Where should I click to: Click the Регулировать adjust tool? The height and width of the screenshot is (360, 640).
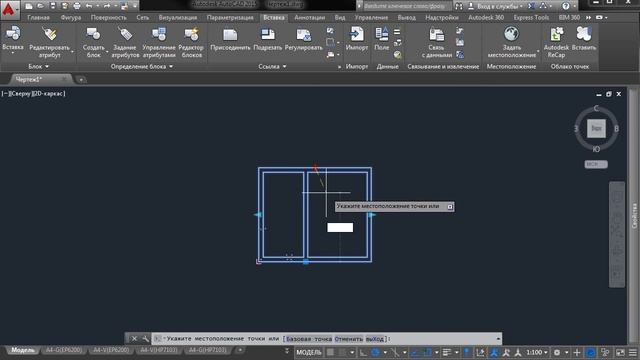304,39
